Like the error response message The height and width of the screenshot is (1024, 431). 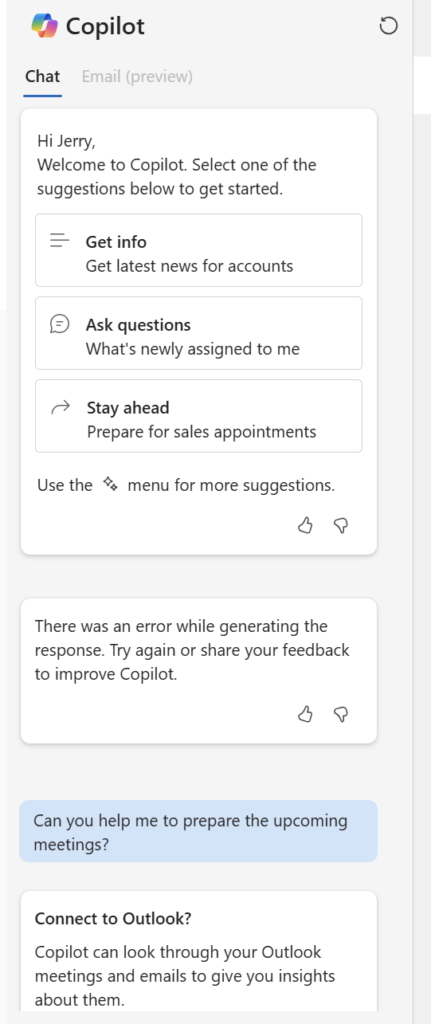(305, 714)
